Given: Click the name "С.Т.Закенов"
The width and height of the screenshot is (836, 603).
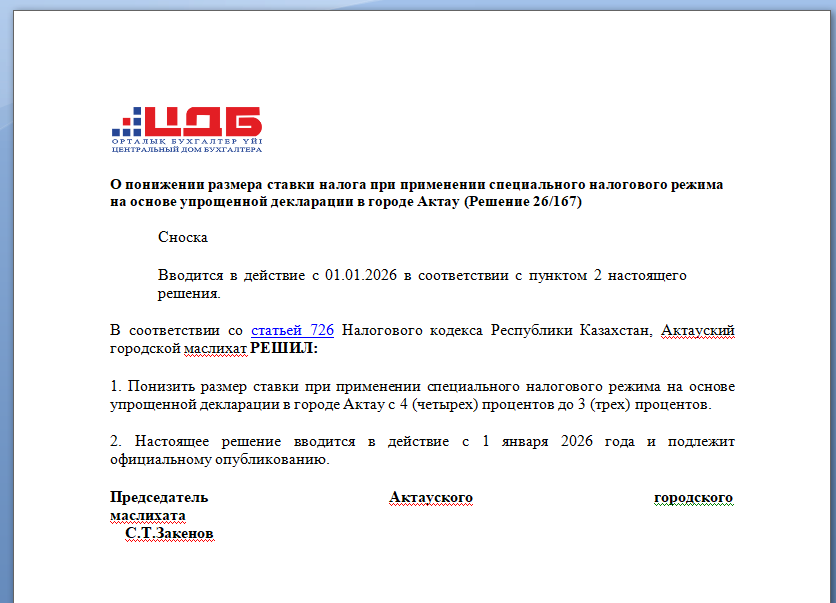Looking at the screenshot, I should point(169,534).
